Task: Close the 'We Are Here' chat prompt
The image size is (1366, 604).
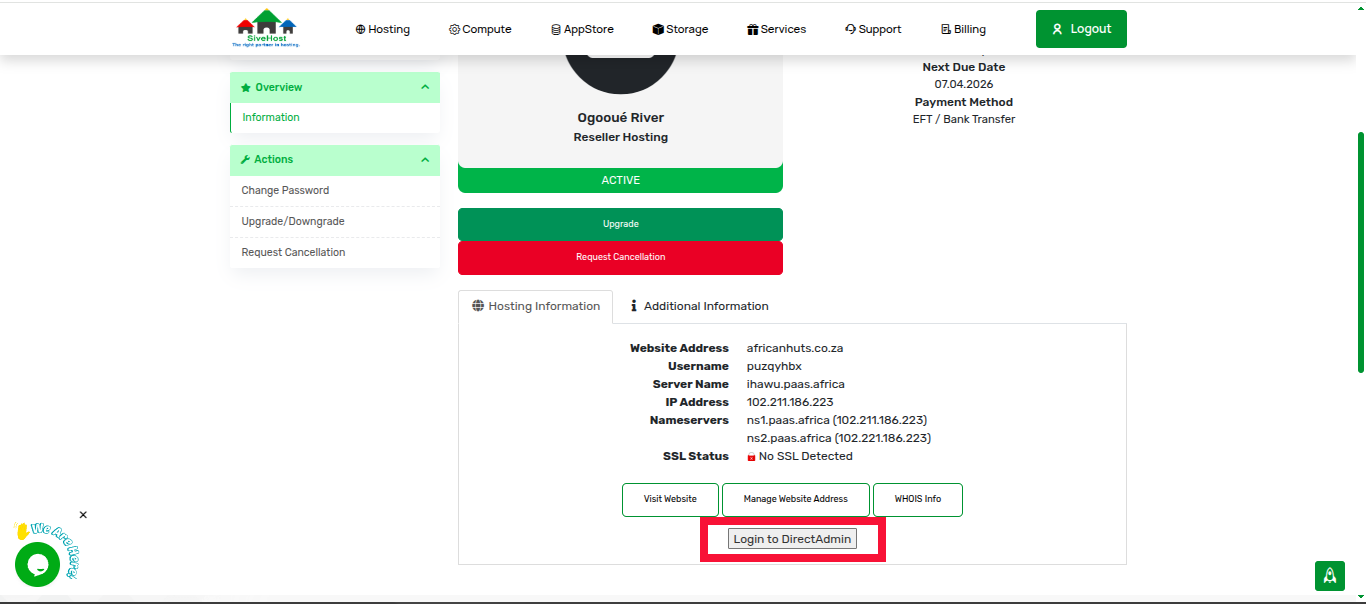Action: 83,515
